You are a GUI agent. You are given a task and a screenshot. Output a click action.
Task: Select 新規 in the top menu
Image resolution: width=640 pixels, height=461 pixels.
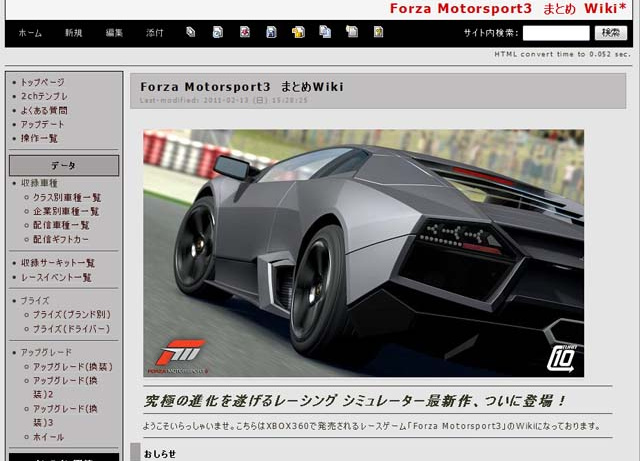(74, 33)
